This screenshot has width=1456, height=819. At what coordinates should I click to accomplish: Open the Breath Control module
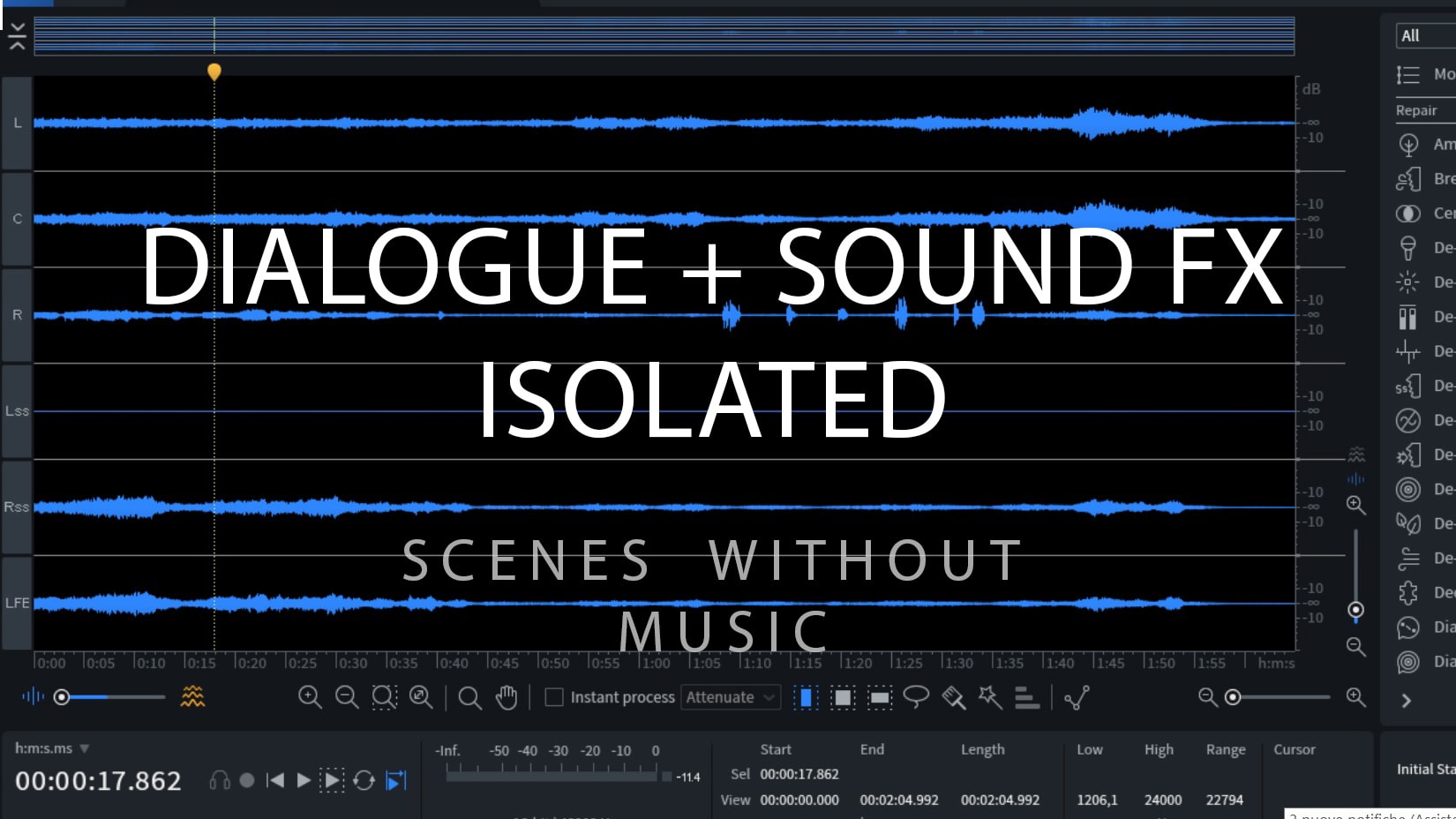pyautogui.click(x=1408, y=179)
